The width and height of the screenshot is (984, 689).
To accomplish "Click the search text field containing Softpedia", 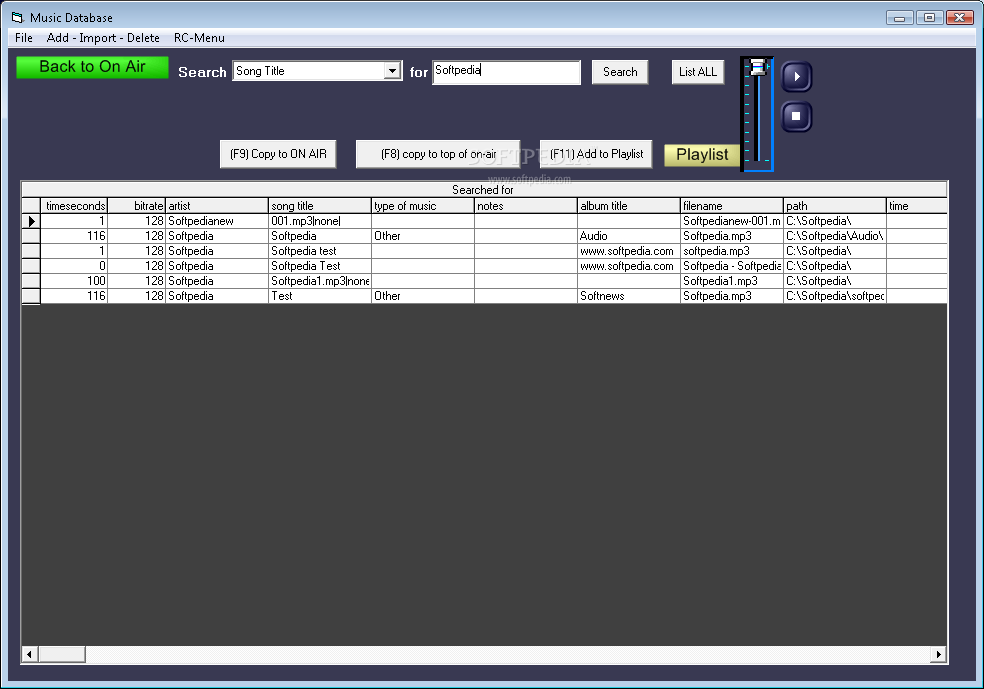I will click(x=506, y=72).
